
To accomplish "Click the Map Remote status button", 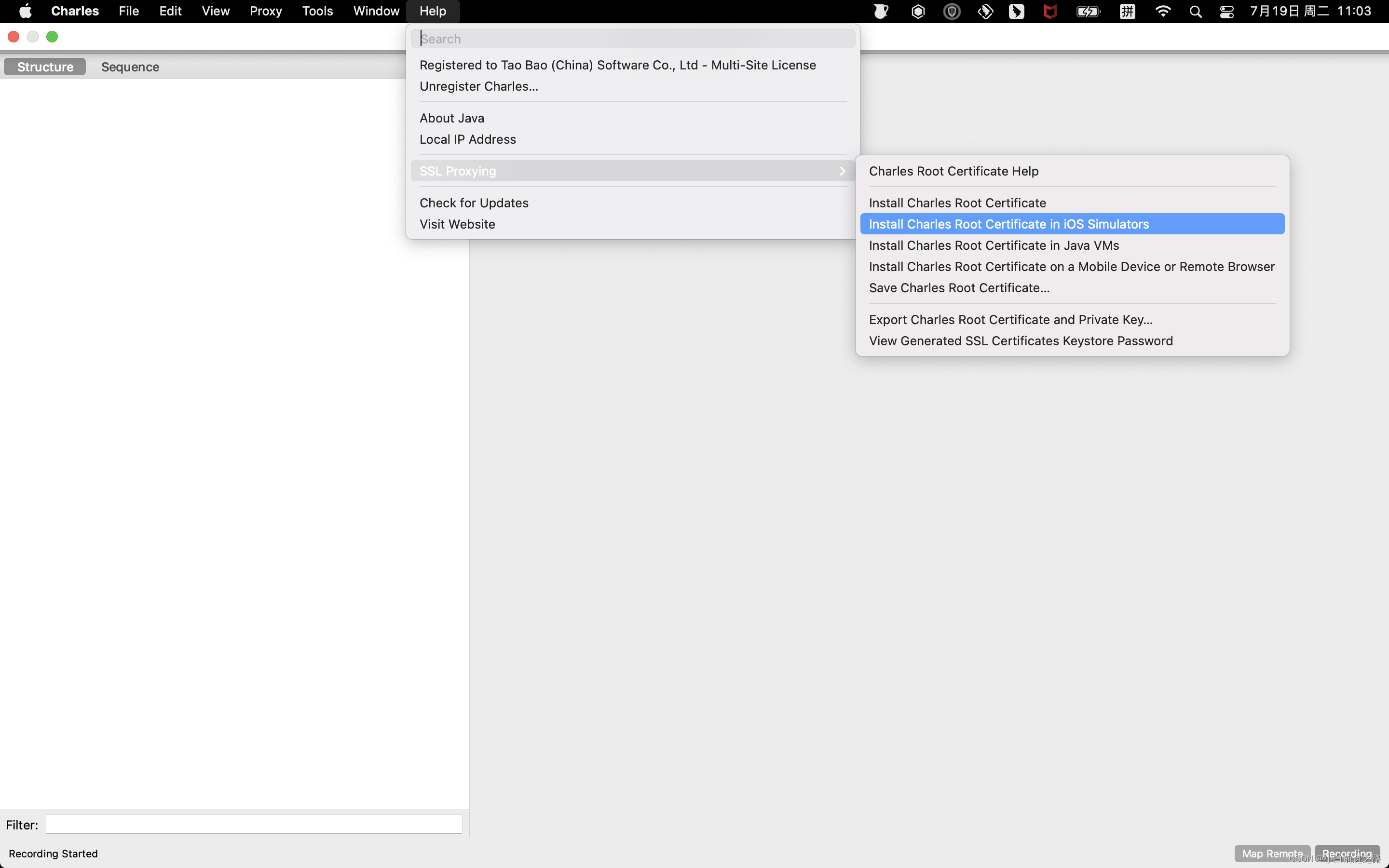I will click(x=1272, y=854).
